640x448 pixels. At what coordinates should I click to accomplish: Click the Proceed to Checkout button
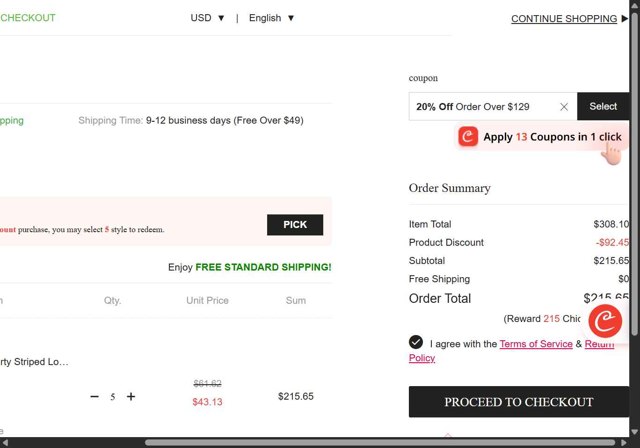coord(519,402)
